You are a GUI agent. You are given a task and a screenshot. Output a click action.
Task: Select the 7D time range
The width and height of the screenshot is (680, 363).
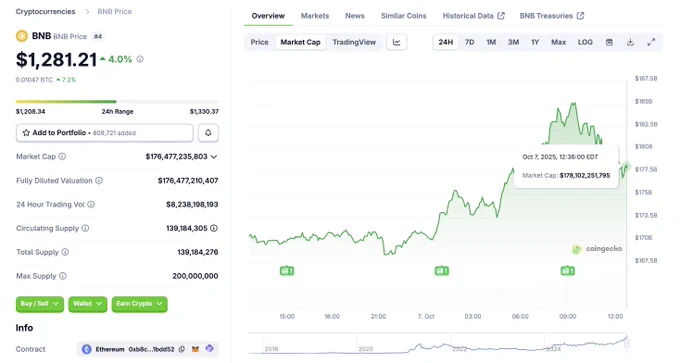coord(469,42)
